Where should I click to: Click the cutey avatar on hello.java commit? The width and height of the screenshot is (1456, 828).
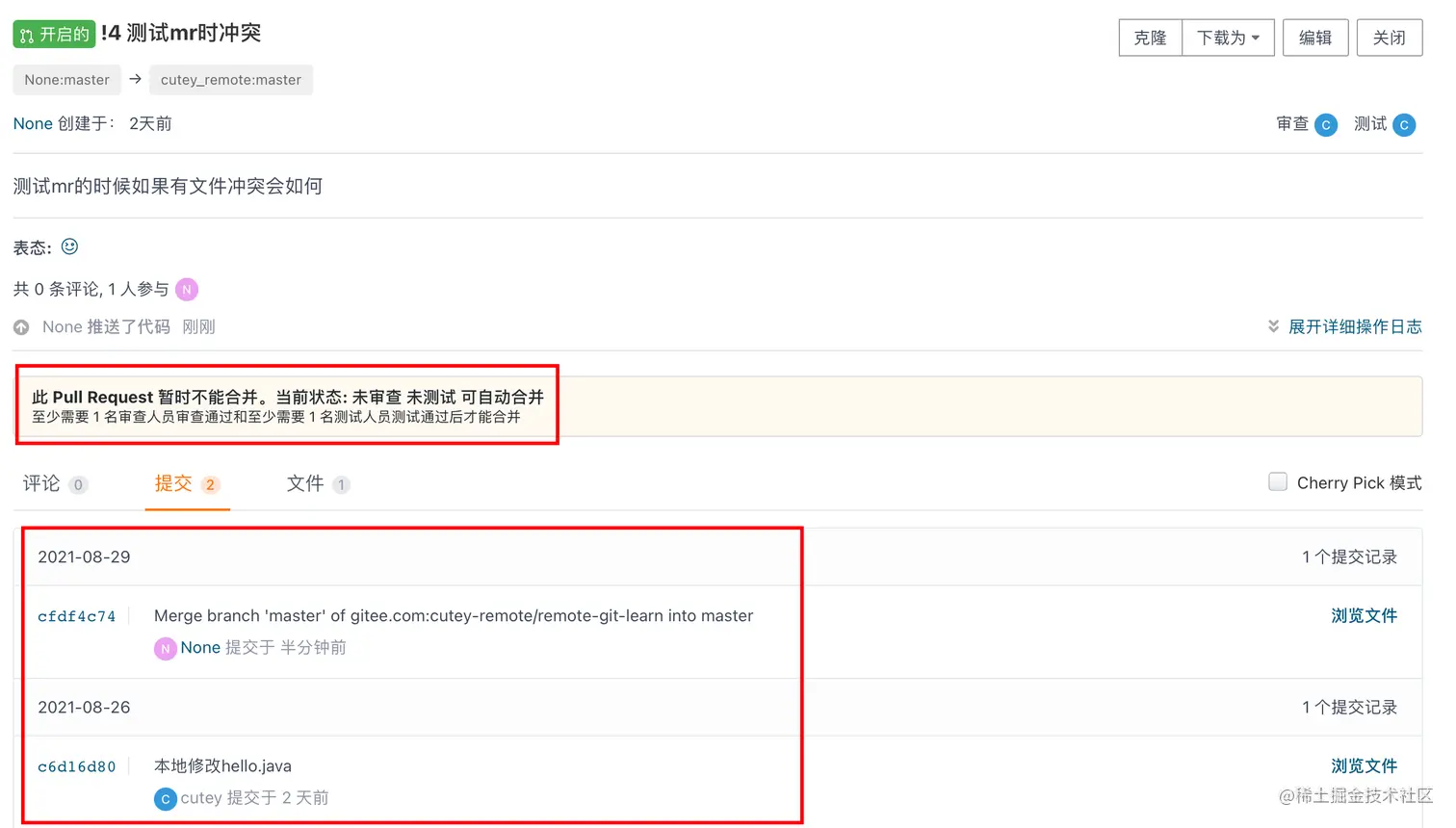tap(165, 799)
